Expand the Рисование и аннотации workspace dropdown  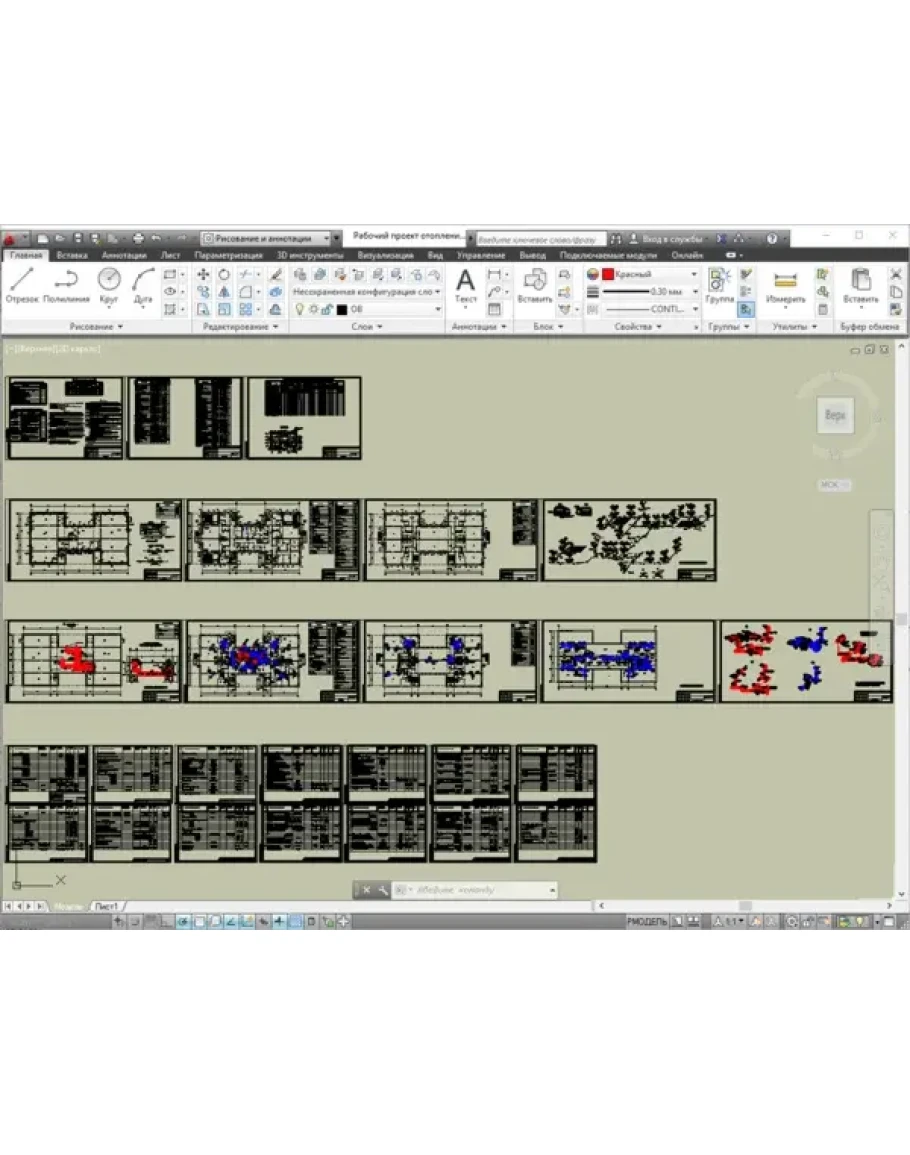[x=336, y=239]
